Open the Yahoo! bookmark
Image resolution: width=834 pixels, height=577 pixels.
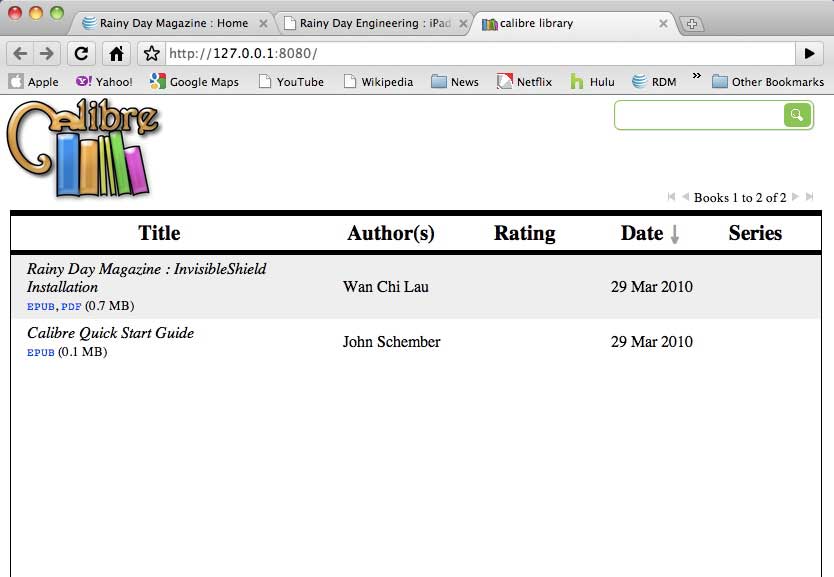click(x=104, y=82)
